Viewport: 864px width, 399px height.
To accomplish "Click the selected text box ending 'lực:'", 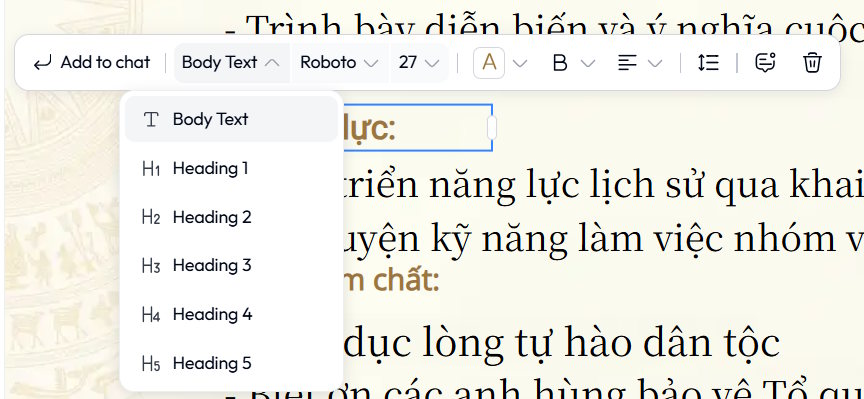I will point(417,127).
